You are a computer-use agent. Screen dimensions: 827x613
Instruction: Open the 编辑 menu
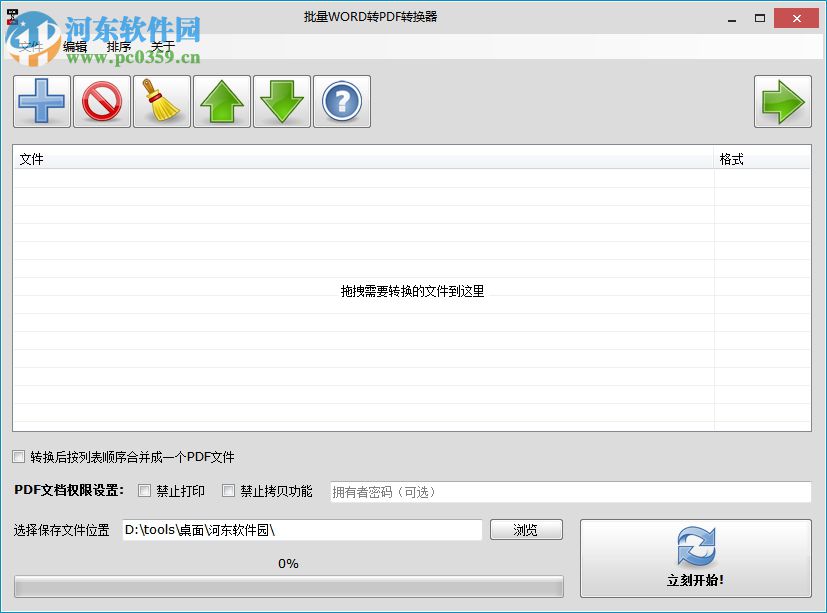[x=72, y=45]
